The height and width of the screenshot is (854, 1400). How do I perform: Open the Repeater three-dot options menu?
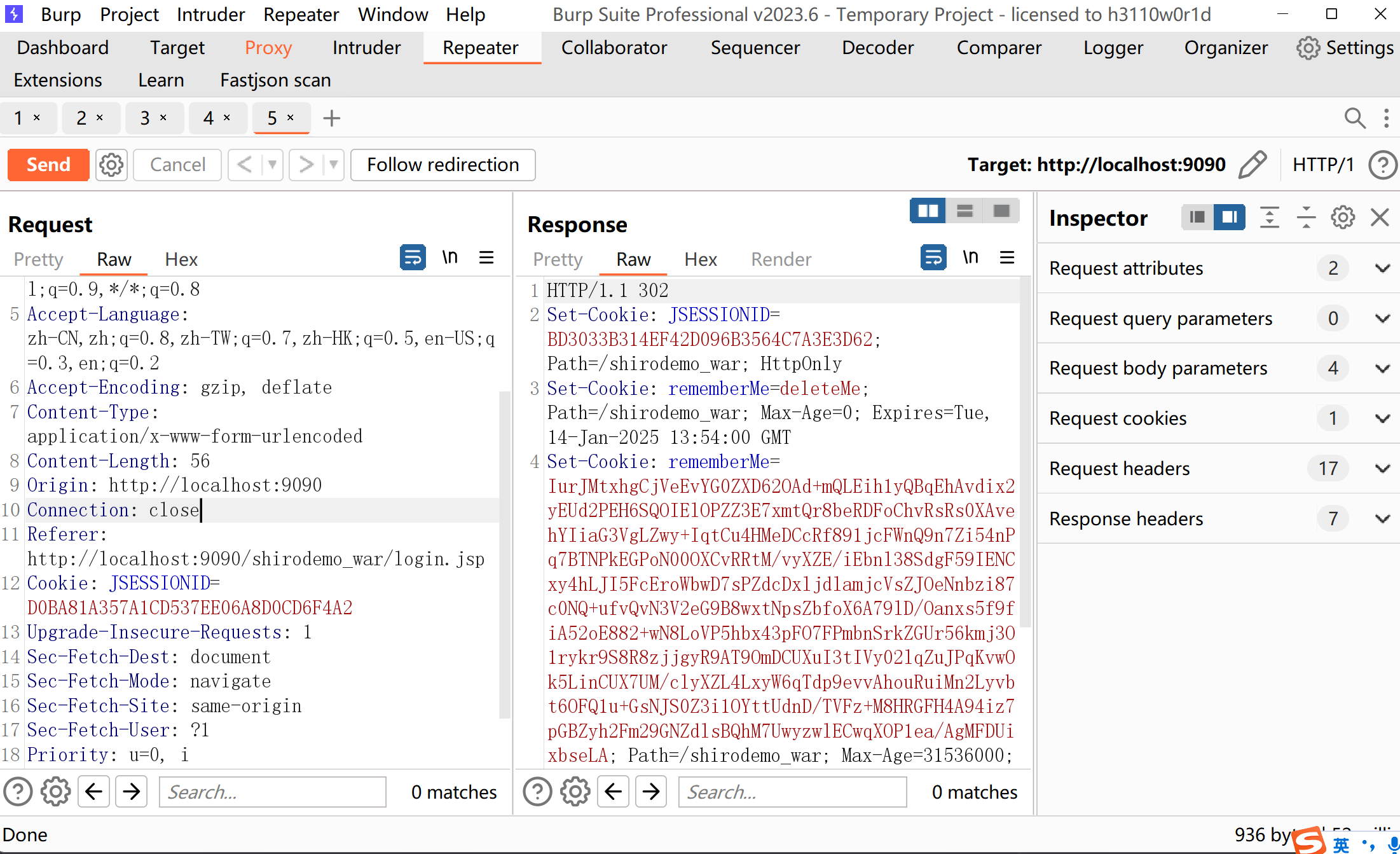1387,118
